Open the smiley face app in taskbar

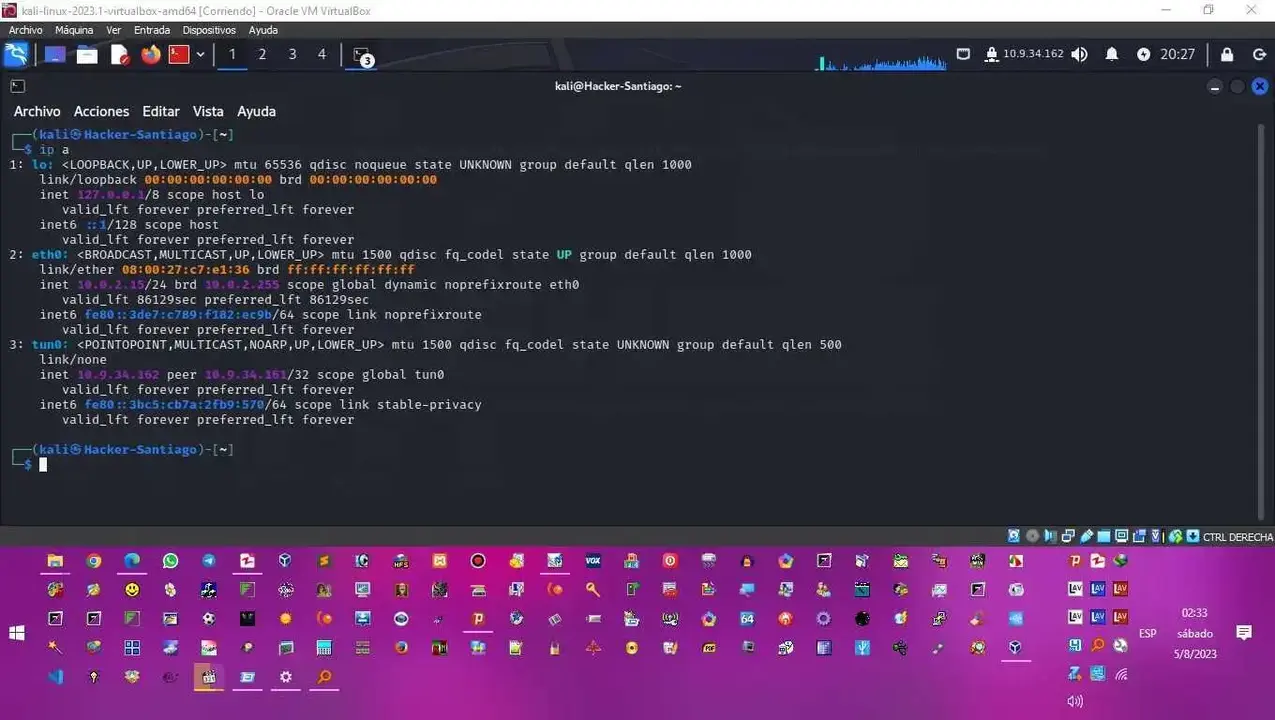(132, 590)
